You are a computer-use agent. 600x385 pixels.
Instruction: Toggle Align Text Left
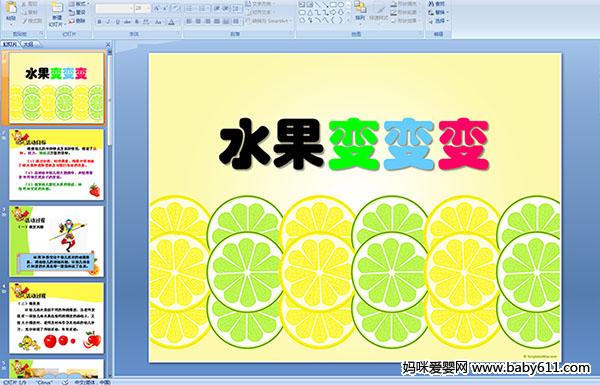pyautogui.click(x=189, y=21)
